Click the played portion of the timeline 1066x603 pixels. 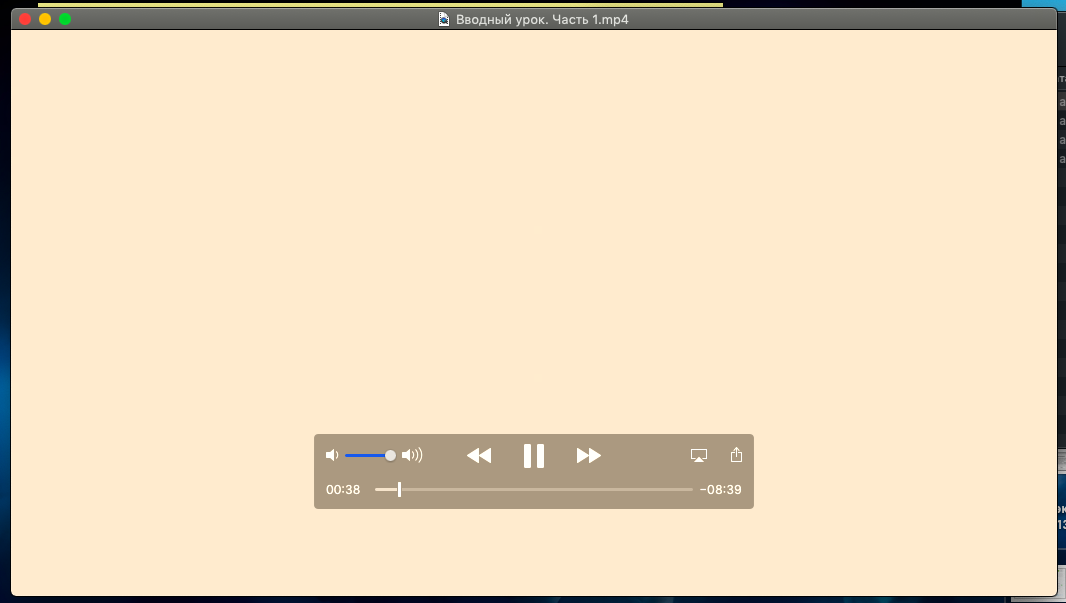pyautogui.click(x=386, y=490)
